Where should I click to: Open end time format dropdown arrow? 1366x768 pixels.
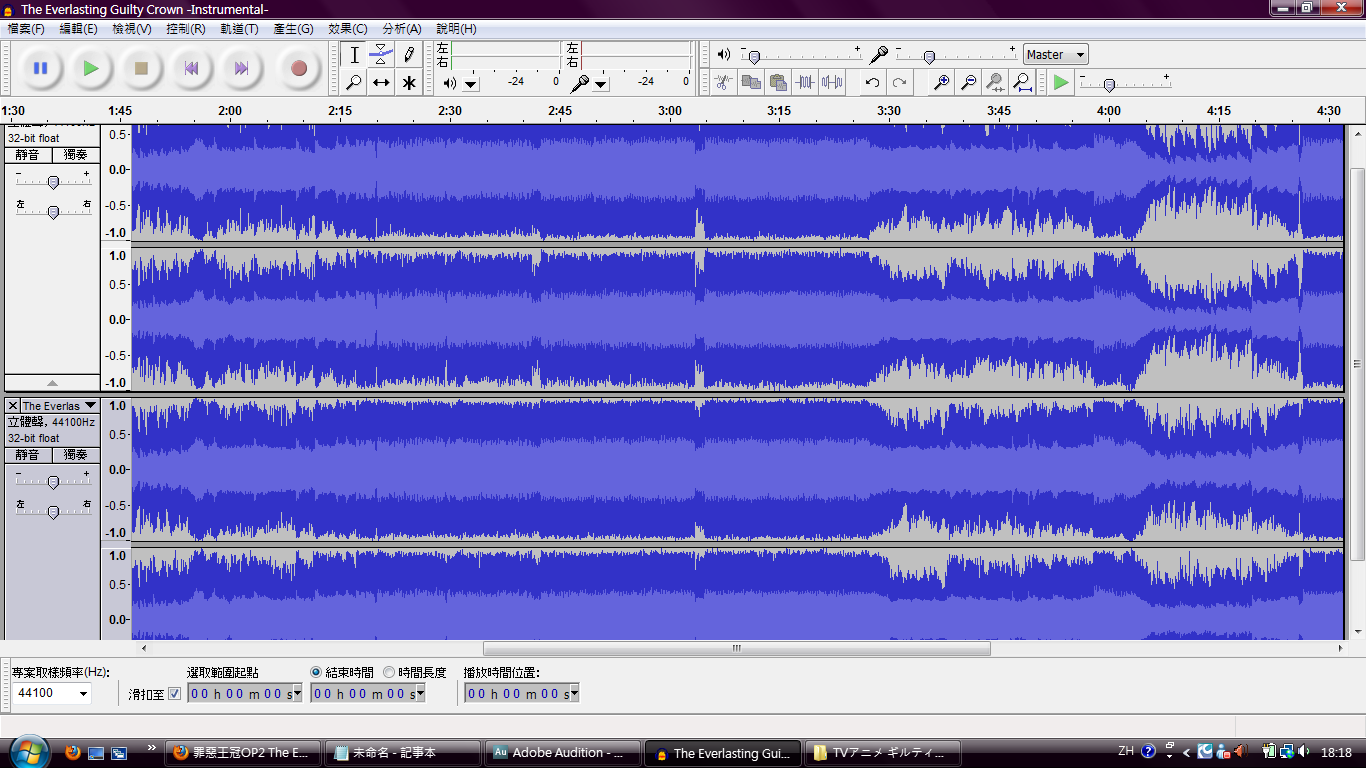coord(420,693)
